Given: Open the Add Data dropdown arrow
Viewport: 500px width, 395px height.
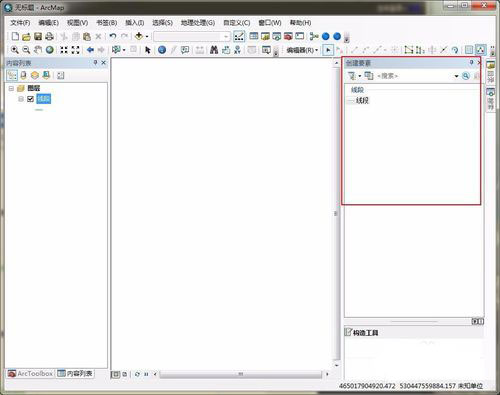Looking at the screenshot, I should tap(147, 36).
